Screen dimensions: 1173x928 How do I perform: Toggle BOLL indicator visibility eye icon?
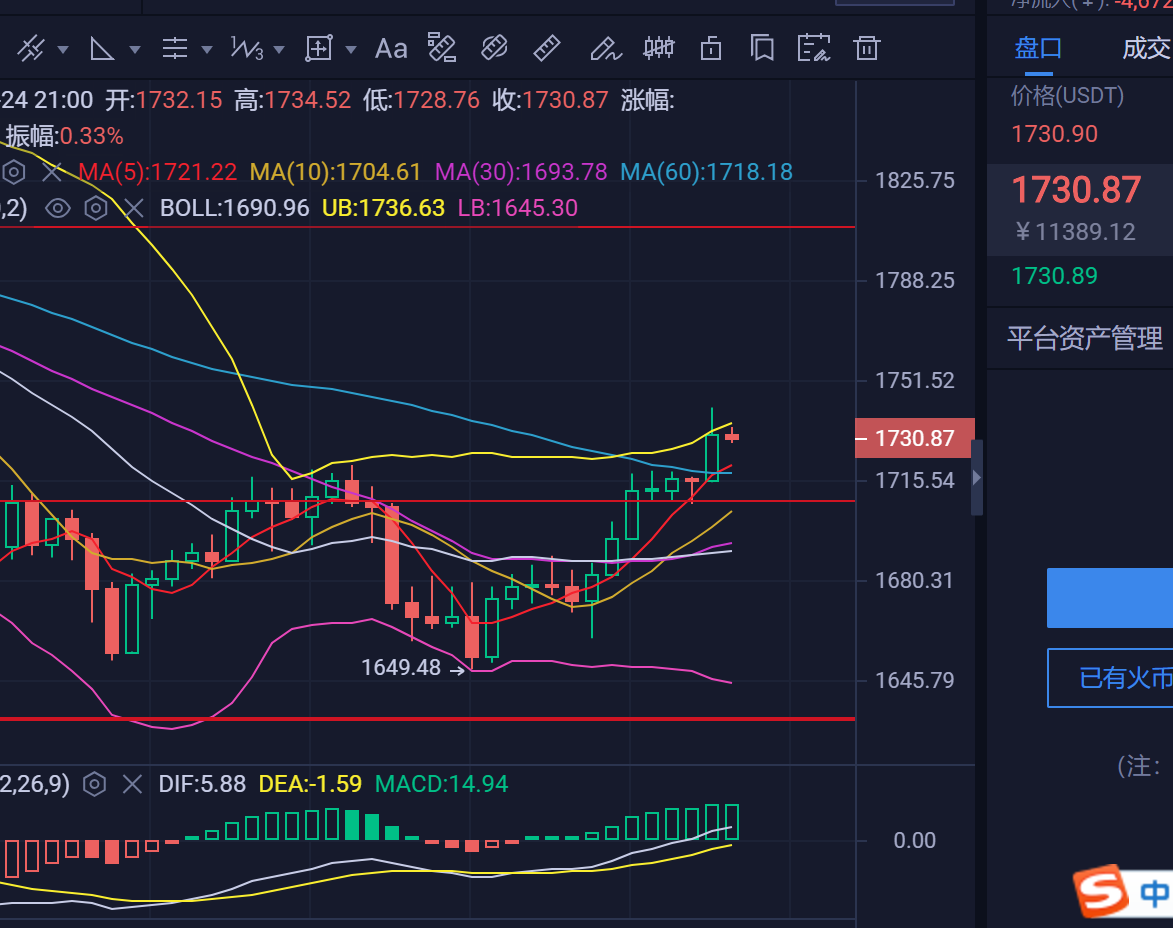pyautogui.click(x=58, y=208)
